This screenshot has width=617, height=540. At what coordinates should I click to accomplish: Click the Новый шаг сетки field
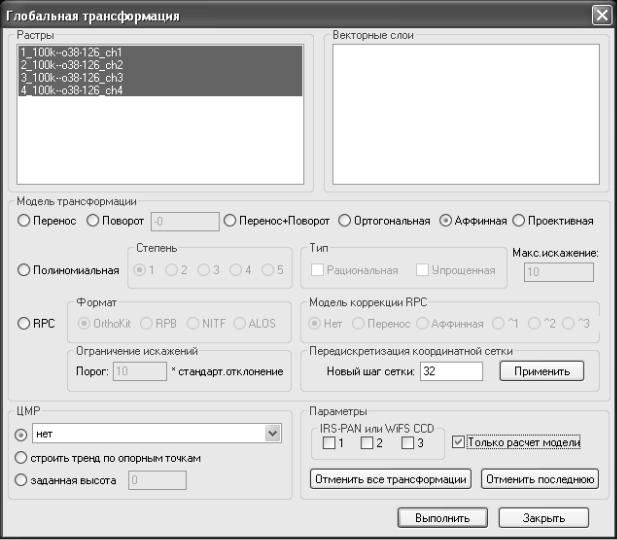coord(451,372)
